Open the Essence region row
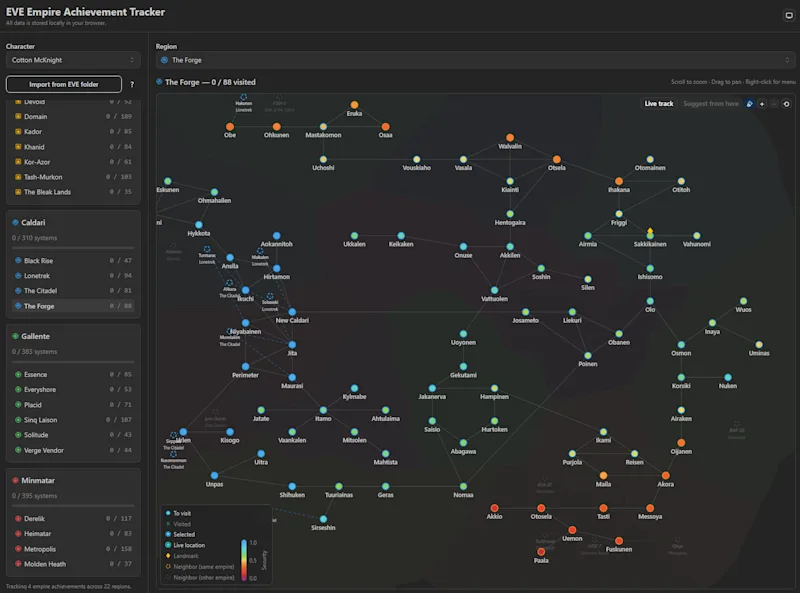This screenshot has width=800, height=593. point(73,375)
